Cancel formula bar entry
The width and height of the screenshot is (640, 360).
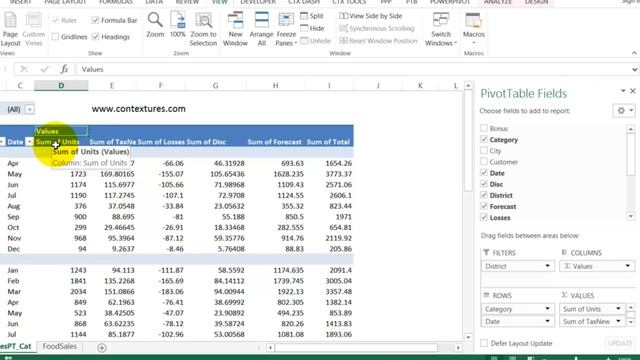coord(24,69)
